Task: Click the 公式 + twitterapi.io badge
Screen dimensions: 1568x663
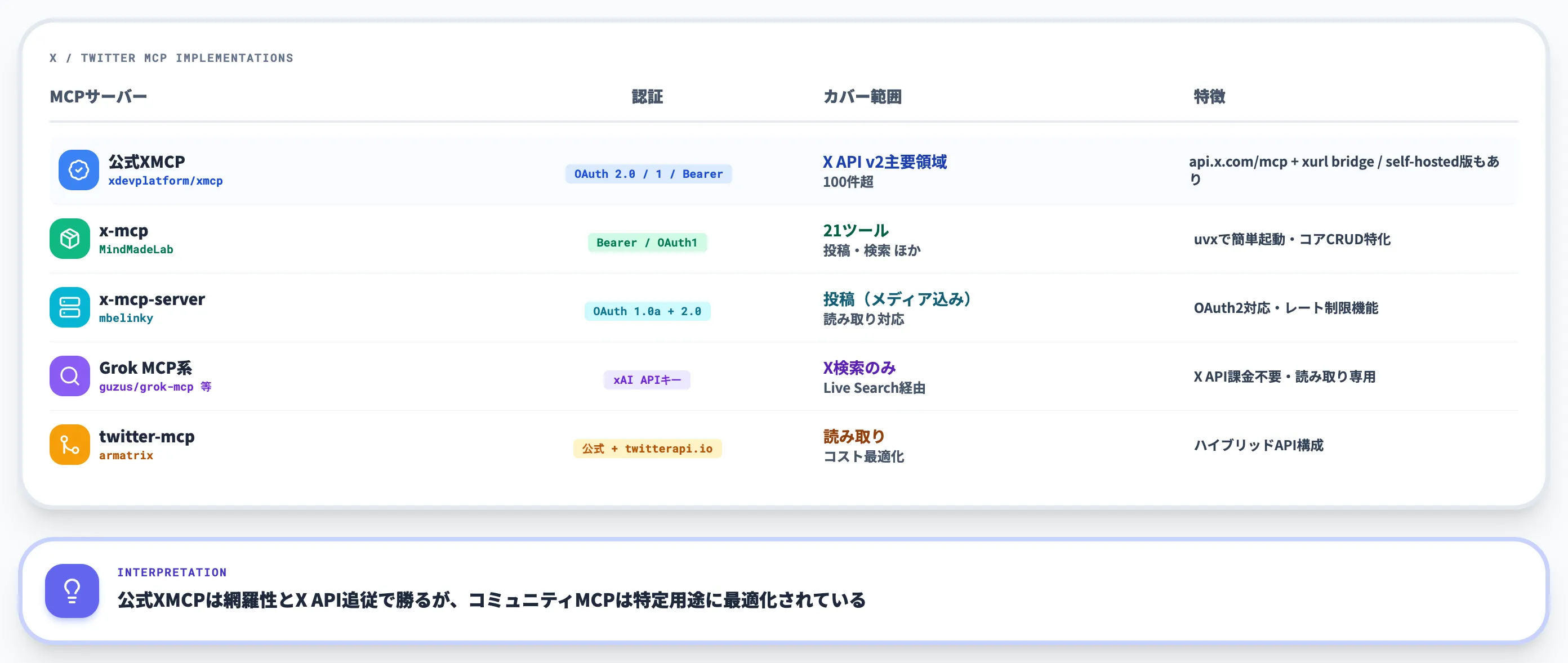Action: coord(647,450)
